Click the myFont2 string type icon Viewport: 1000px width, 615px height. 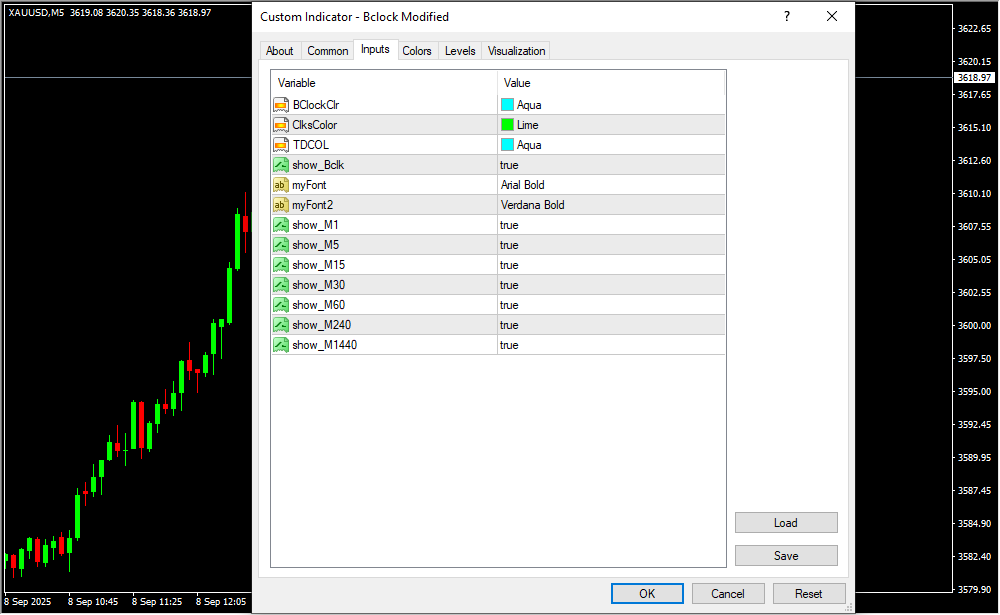pyautogui.click(x=281, y=205)
